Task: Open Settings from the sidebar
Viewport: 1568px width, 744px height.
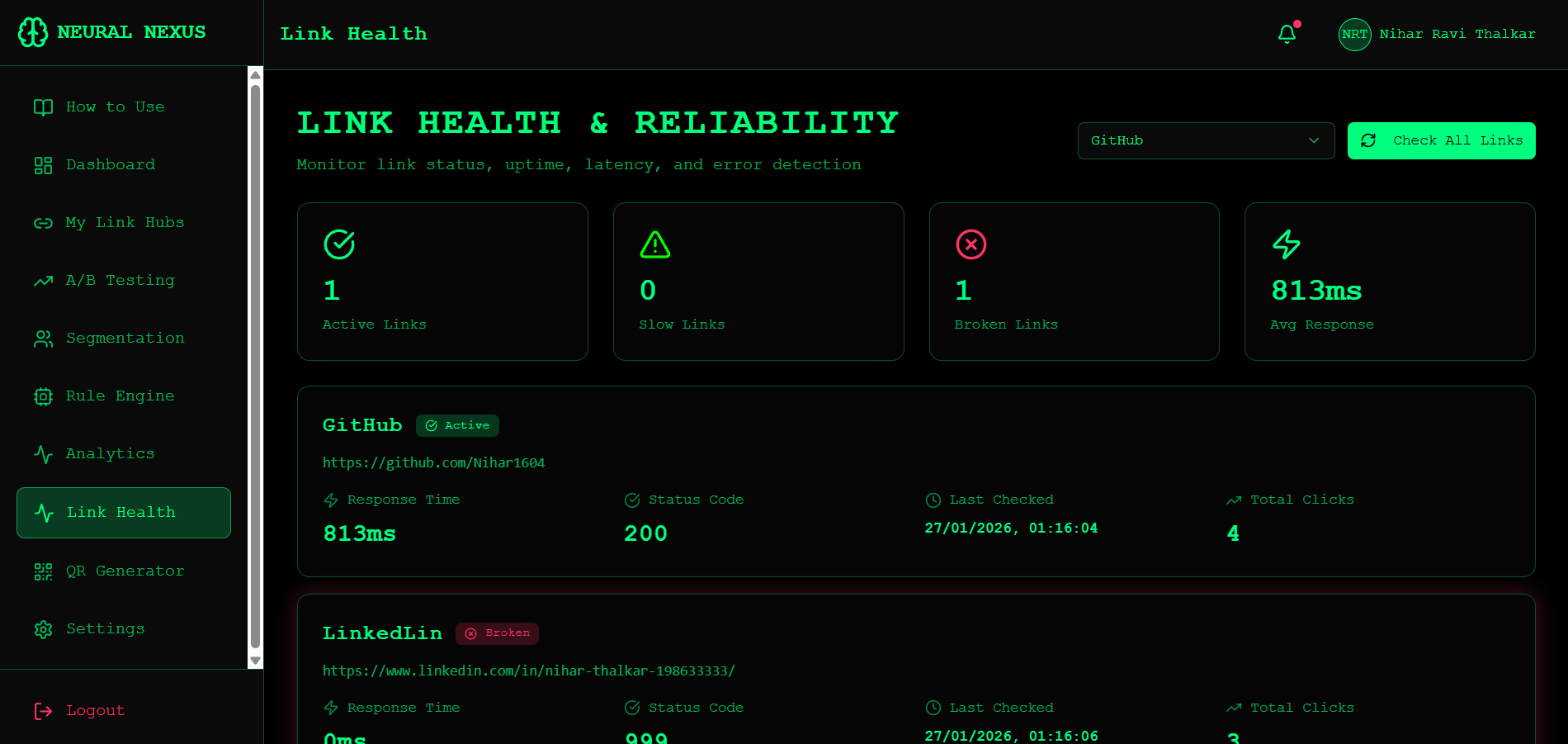Action: click(124, 629)
